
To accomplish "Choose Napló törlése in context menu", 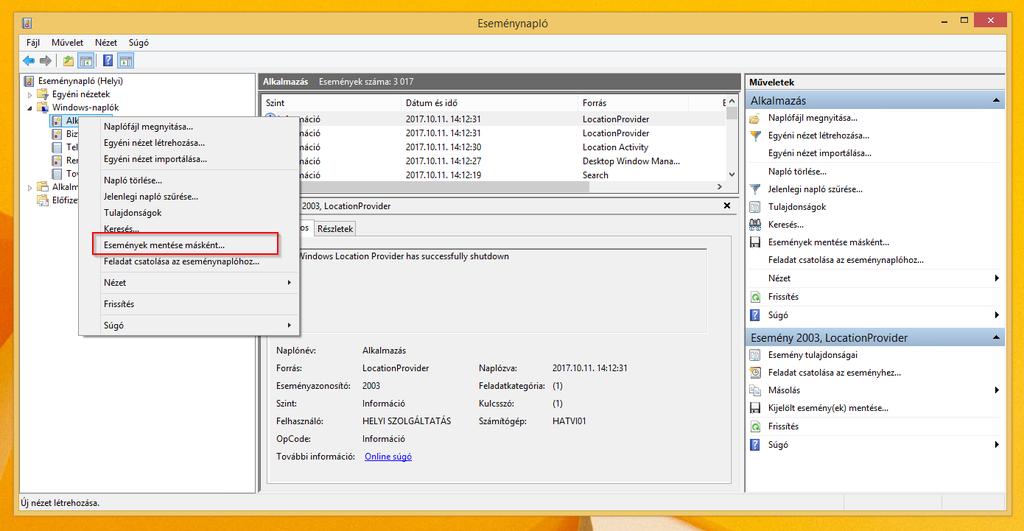I will (189, 180).
